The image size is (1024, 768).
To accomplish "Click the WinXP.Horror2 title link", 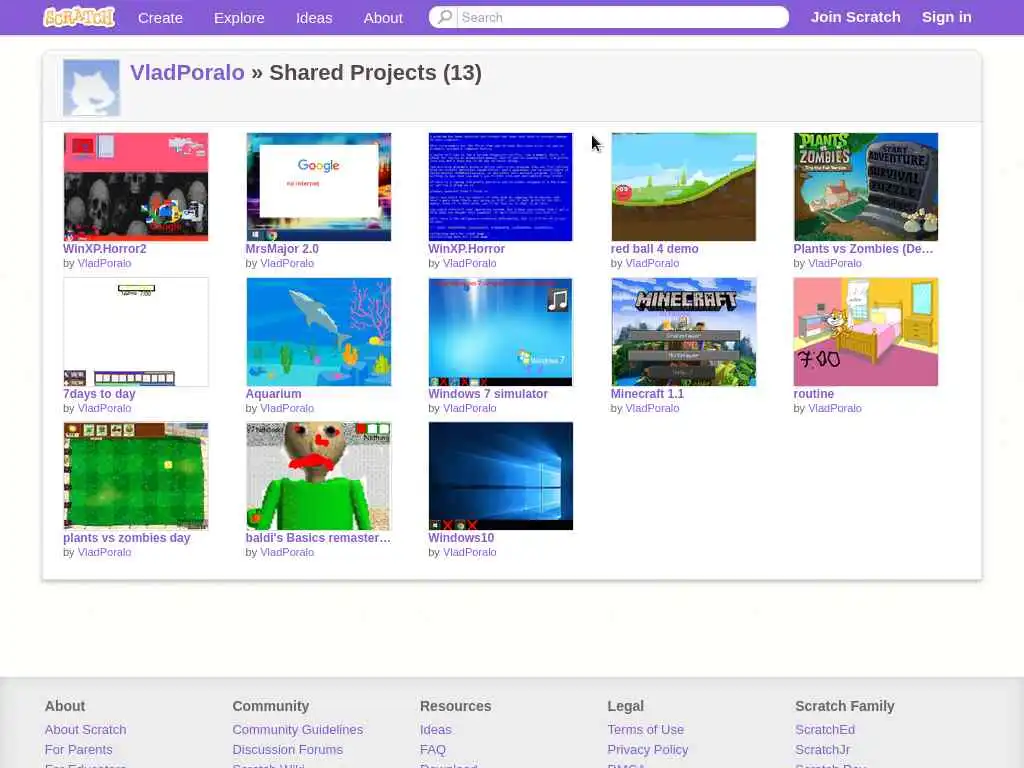I will 104,249.
